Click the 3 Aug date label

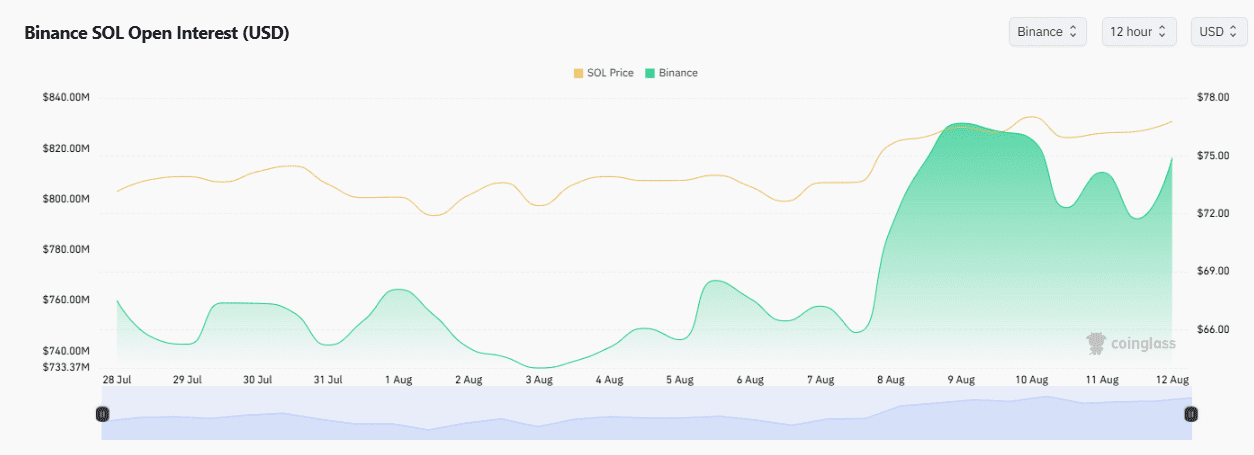click(539, 380)
